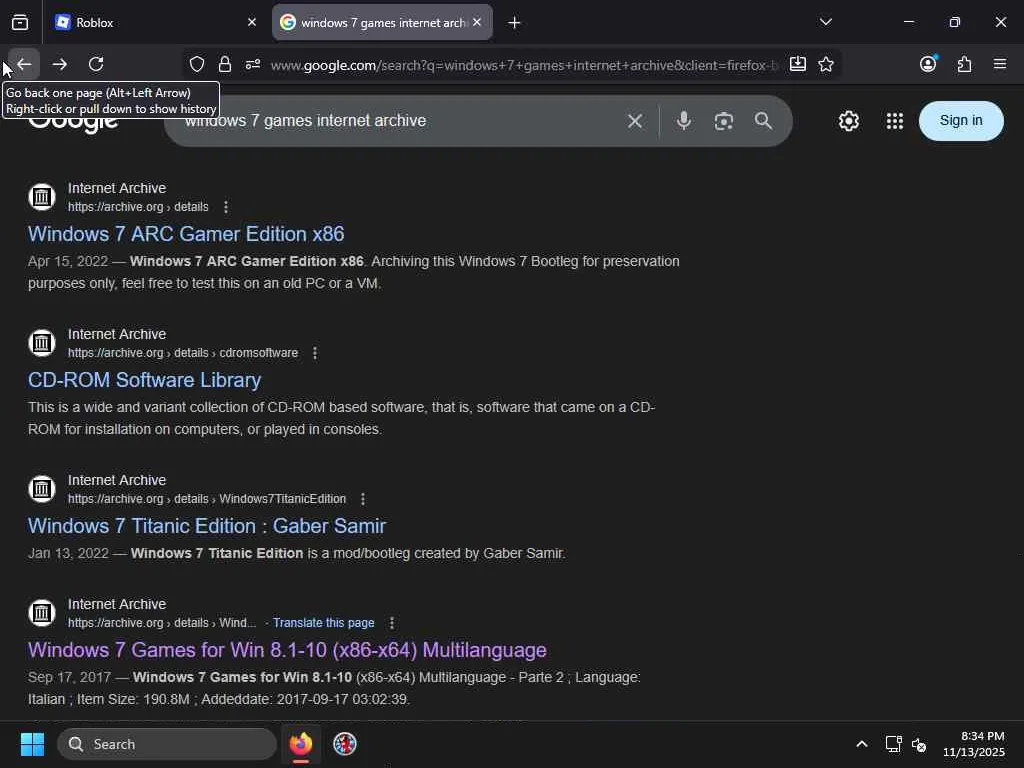Screen dimensions: 1024x768
Task: Click the Internet Archive favicon of ARC Gamer result
Action: pos(42,197)
